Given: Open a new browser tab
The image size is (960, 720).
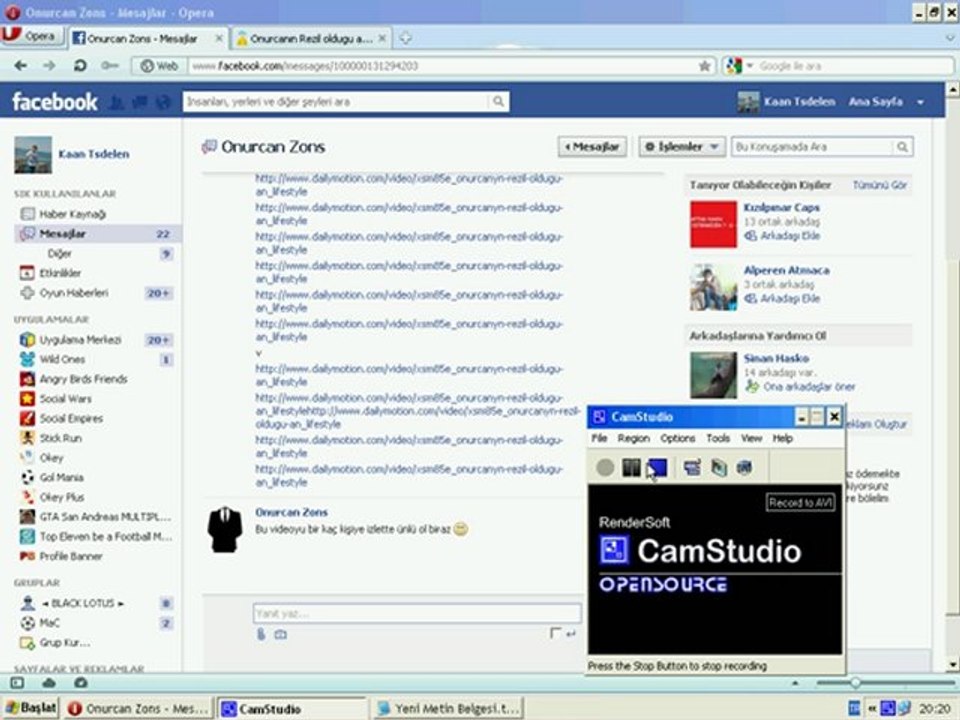Looking at the screenshot, I should 405,38.
